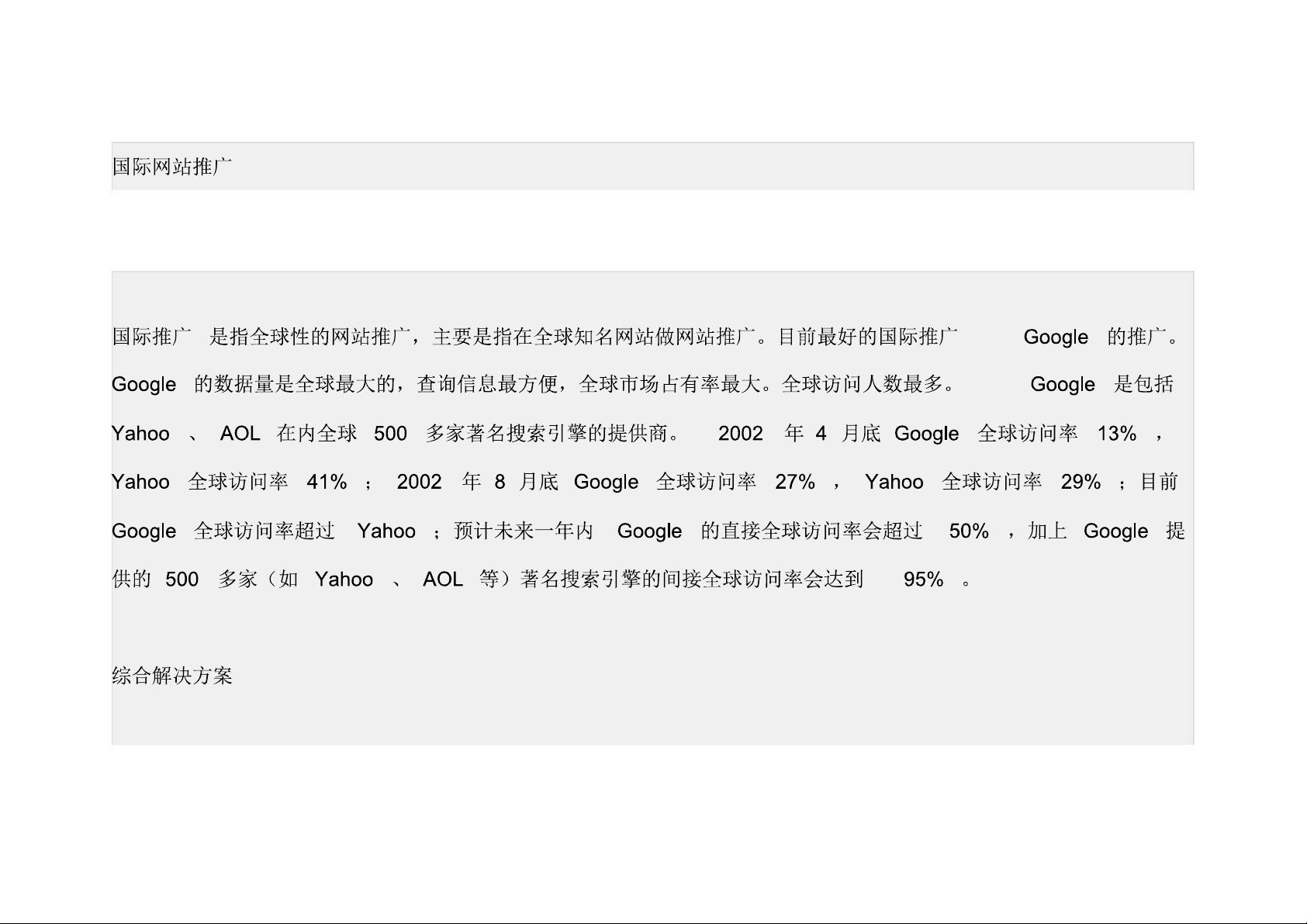Click the phrase 预计未来一年内

point(524,531)
